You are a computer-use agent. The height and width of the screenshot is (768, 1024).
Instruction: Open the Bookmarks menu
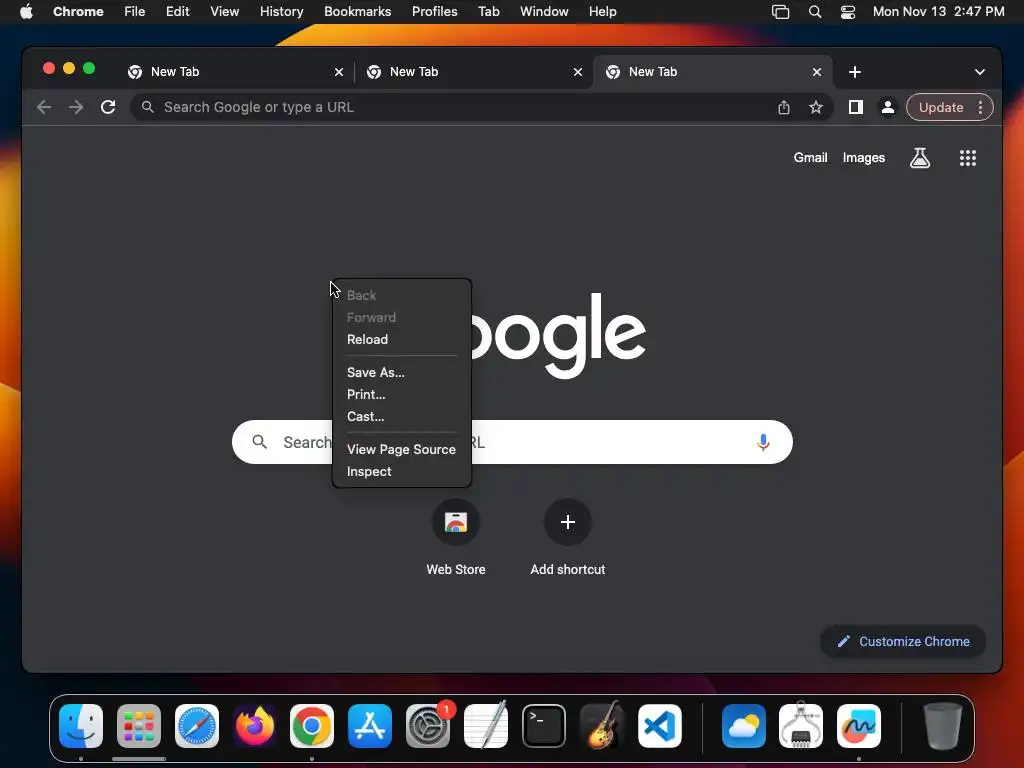point(357,12)
